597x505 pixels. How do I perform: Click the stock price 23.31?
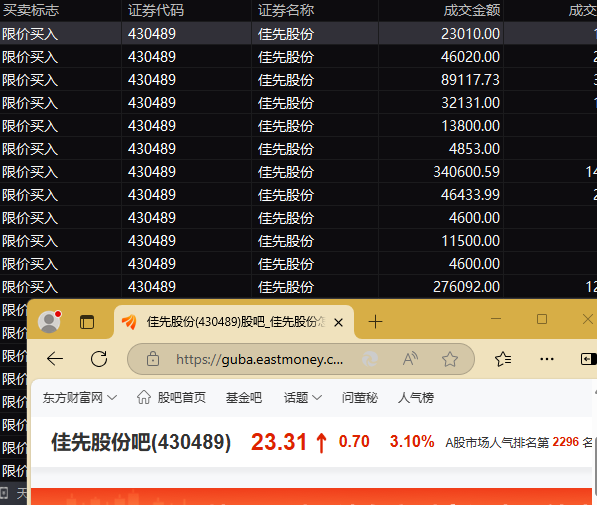click(279, 442)
